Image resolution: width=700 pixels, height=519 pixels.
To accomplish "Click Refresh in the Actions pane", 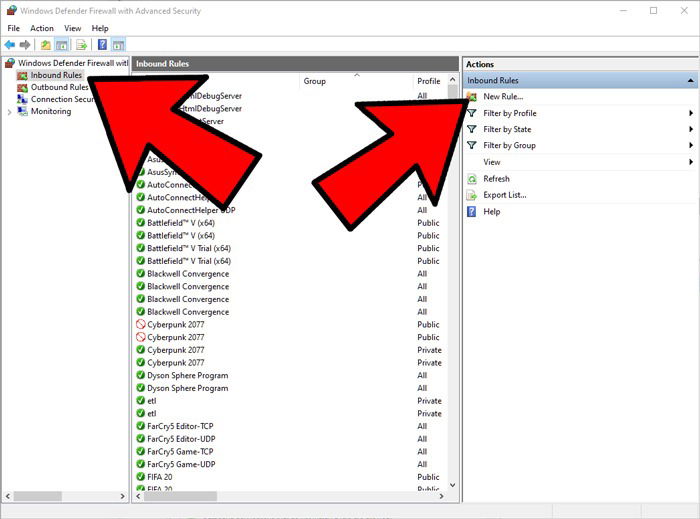I will [x=496, y=179].
